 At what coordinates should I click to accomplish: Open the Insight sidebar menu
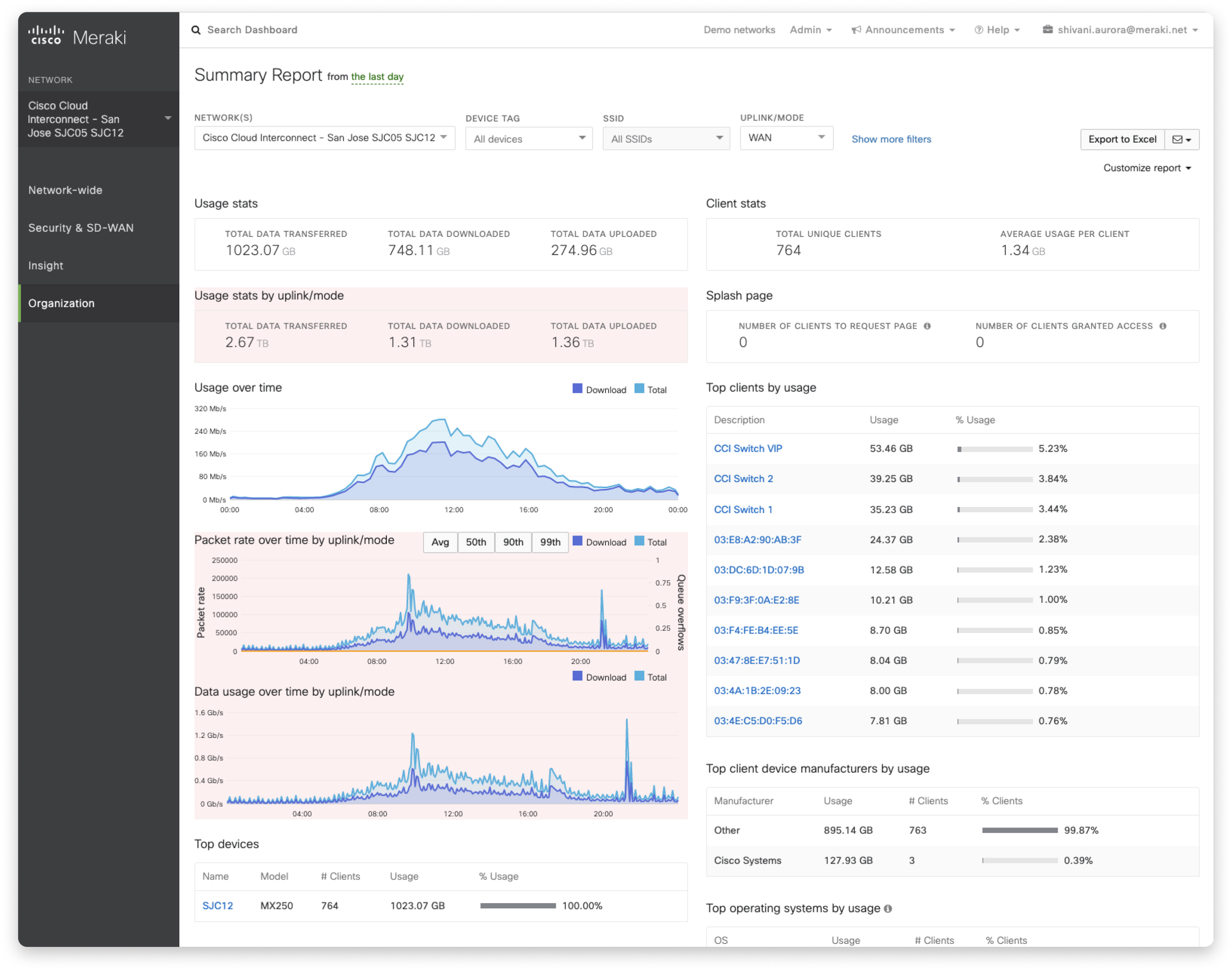(45, 266)
